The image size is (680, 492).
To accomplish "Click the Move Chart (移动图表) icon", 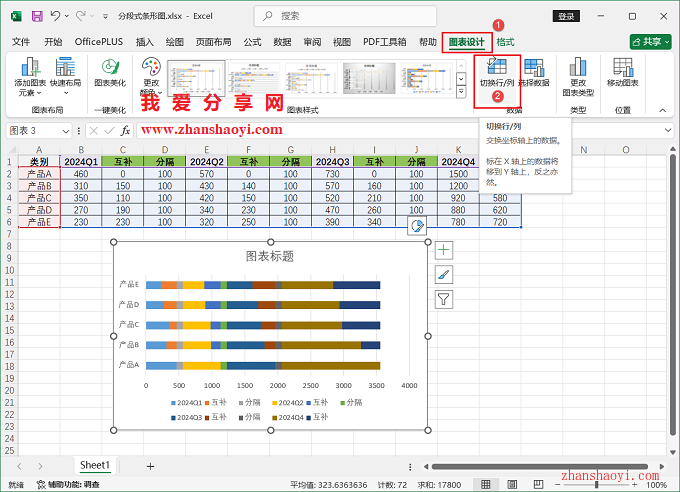I will [x=623, y=74].
